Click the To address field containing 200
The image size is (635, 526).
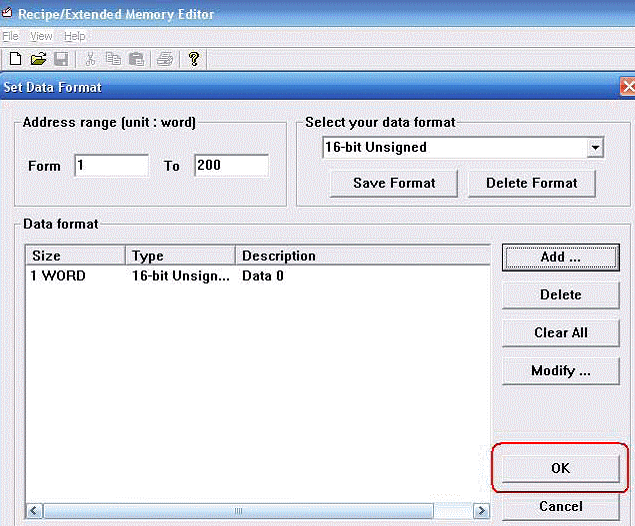pyautogui.click(x=231, y=165)
